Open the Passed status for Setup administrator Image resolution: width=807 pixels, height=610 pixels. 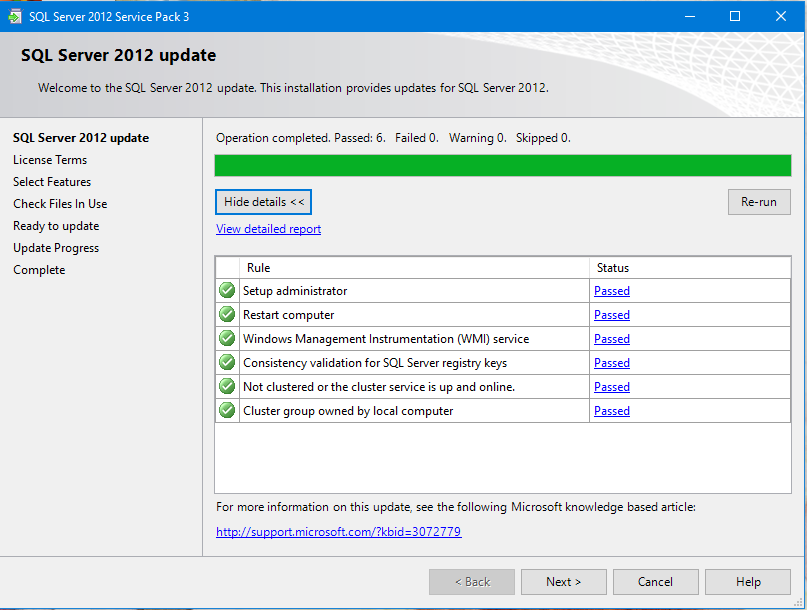click(611, 290)
